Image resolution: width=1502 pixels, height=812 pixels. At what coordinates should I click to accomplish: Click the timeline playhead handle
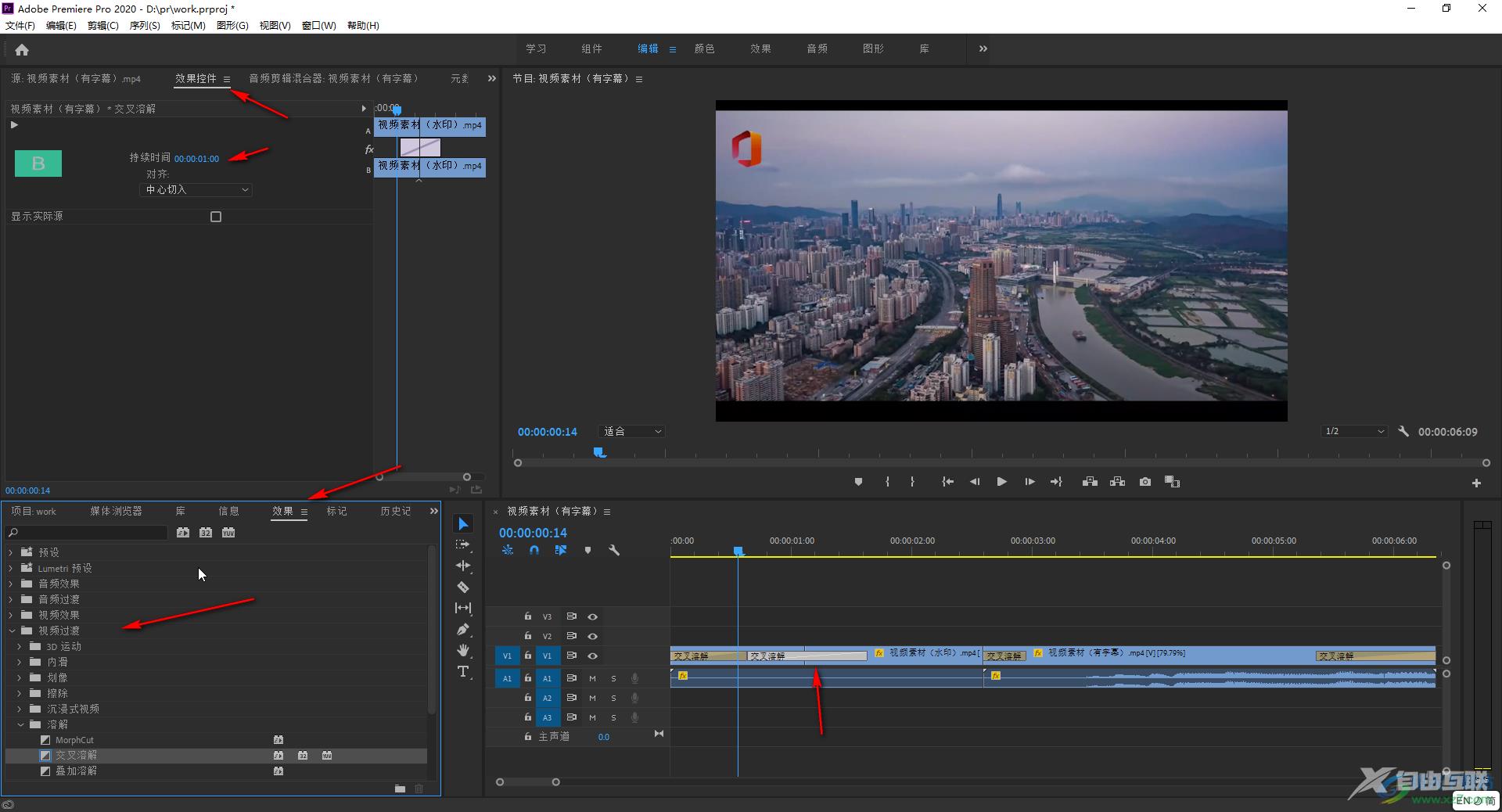tap(738, 552)
